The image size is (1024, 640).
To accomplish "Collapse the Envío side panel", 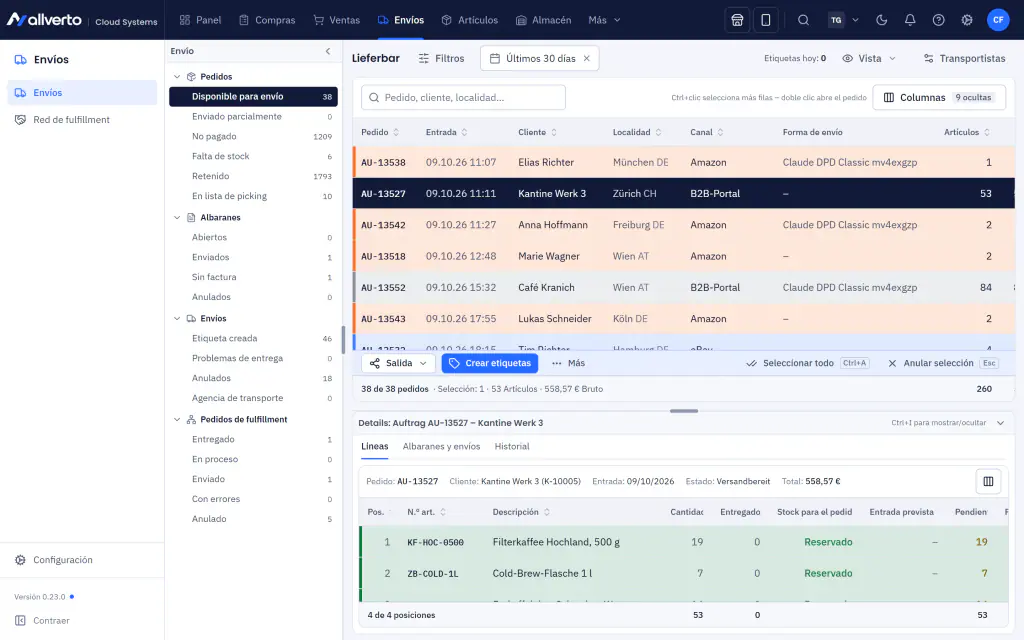I will (328, 51).
